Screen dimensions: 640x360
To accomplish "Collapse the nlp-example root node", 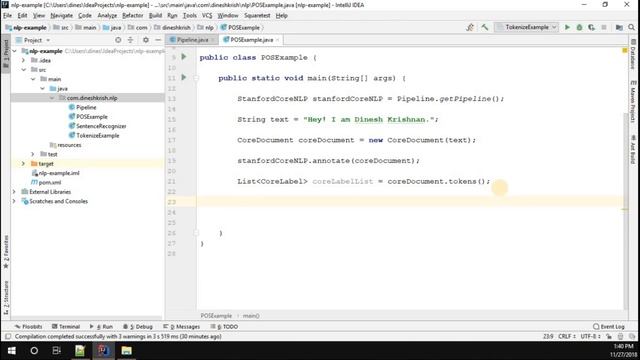I will (15, 51).
